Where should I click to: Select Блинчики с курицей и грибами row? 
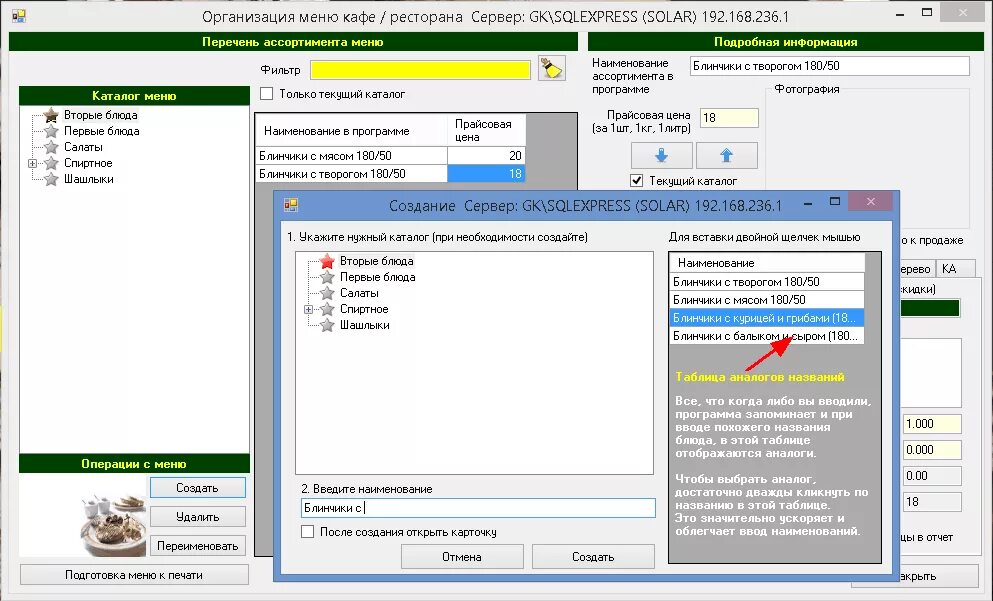tap(766, 318)
